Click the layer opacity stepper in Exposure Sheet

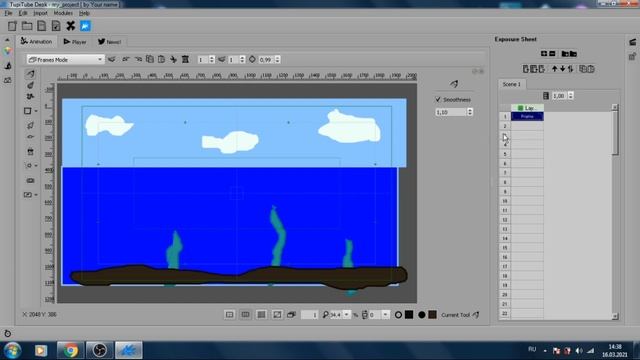571,96
